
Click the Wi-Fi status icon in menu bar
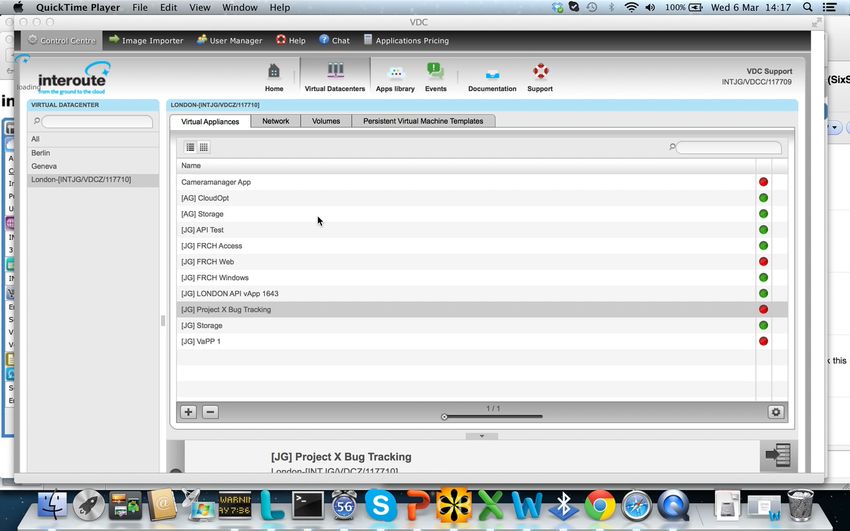tap(631, 7)
